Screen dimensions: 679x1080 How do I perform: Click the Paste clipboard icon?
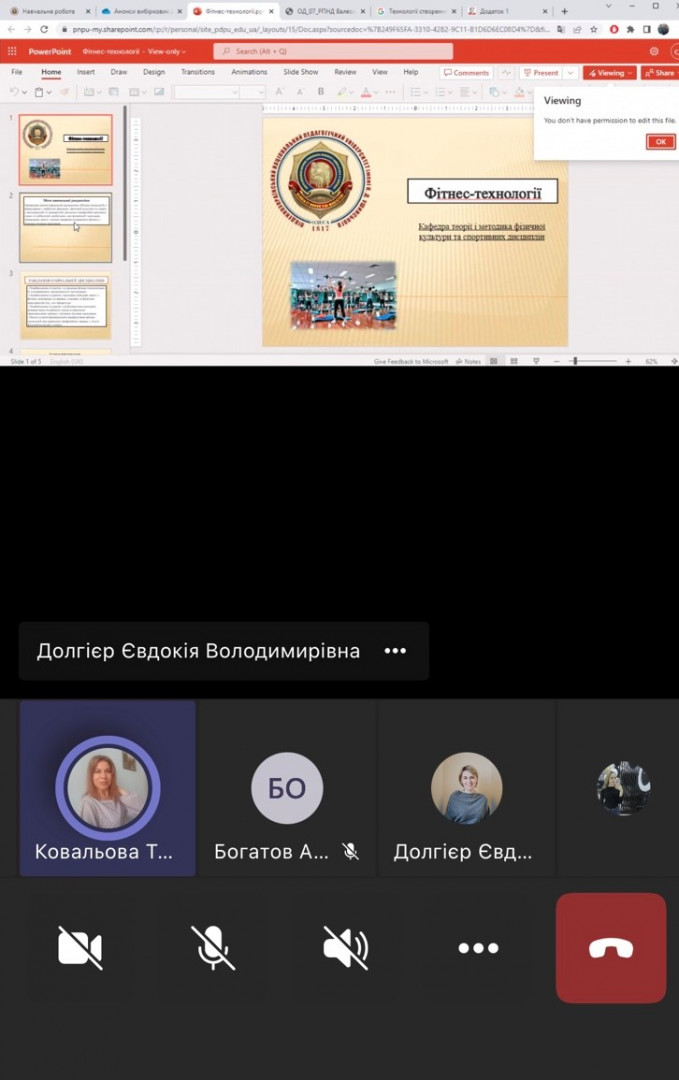pyautogui.click(x=39, y=92)
